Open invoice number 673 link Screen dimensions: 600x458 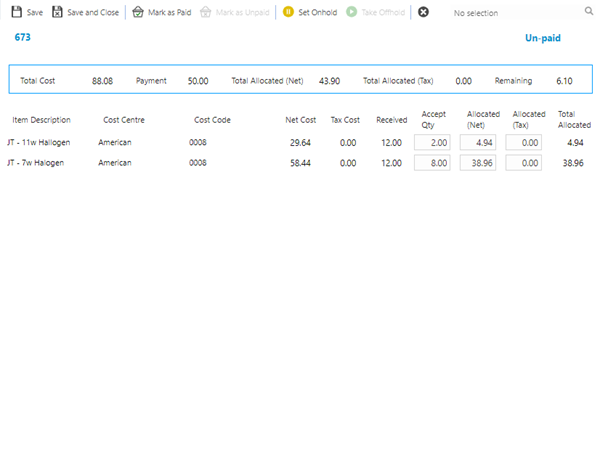(22, 37)
